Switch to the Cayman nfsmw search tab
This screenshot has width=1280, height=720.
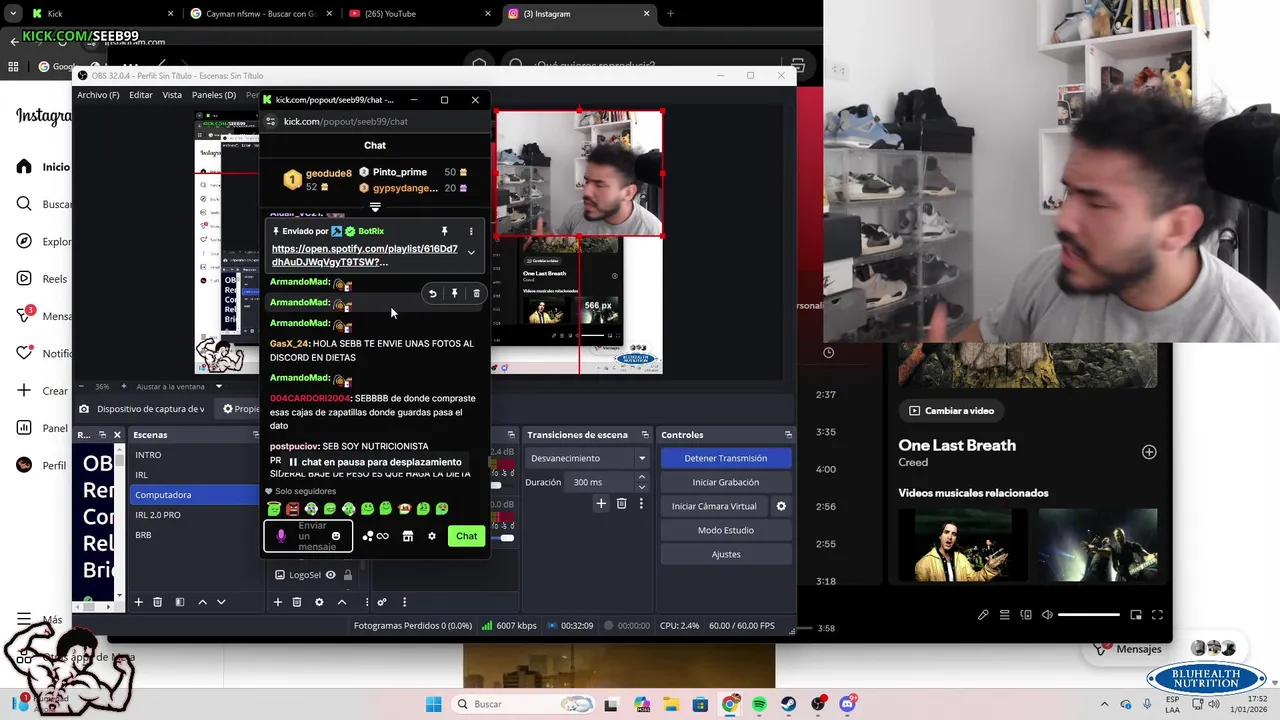(262, 14)
